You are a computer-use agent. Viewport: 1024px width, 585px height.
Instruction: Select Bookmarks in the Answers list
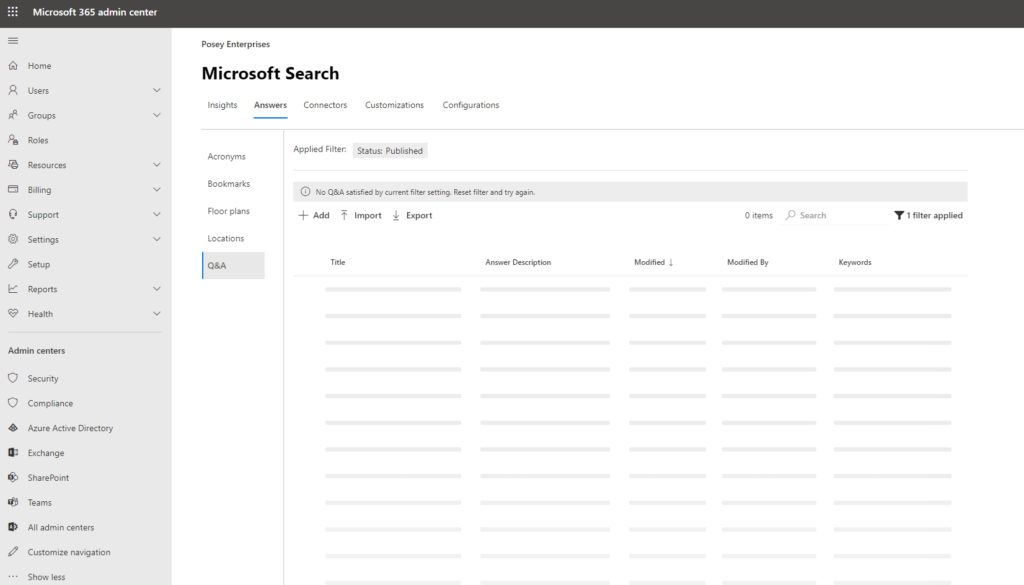[229, 184]
